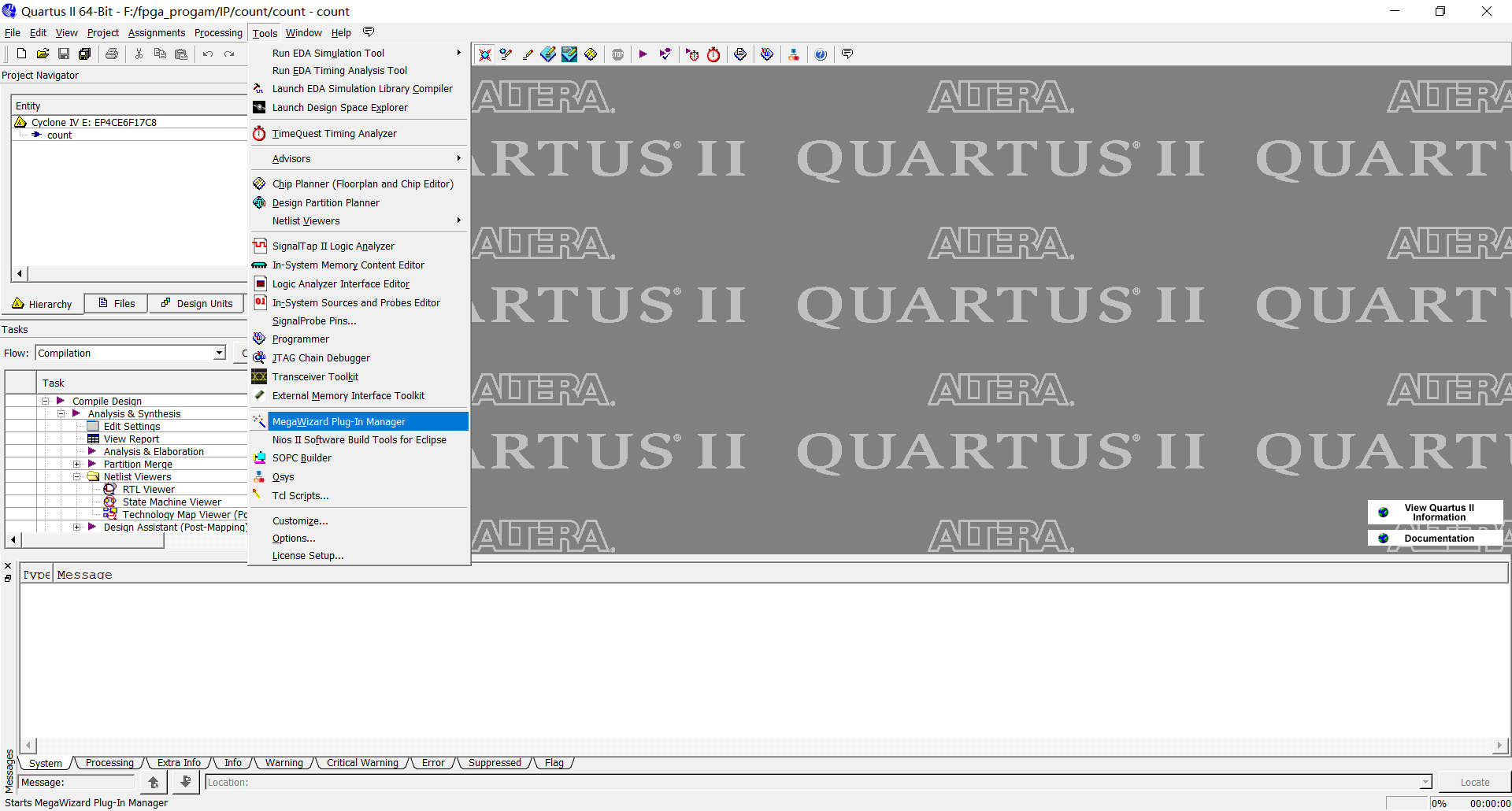The height and width of the screenshot is (811, 1512).
Task: Click the previous message up-arrow button
Action: [154, 782]
